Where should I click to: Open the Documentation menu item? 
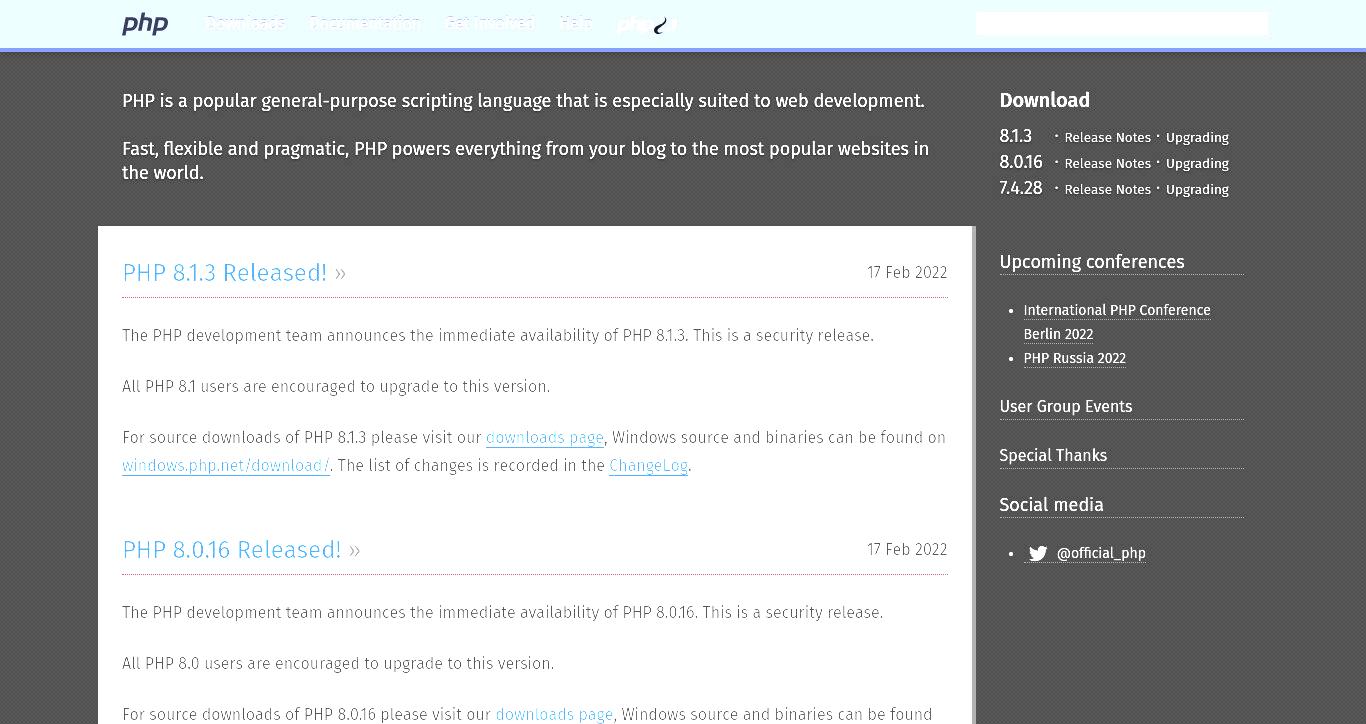pyautogui.click(x=365, y=22)
